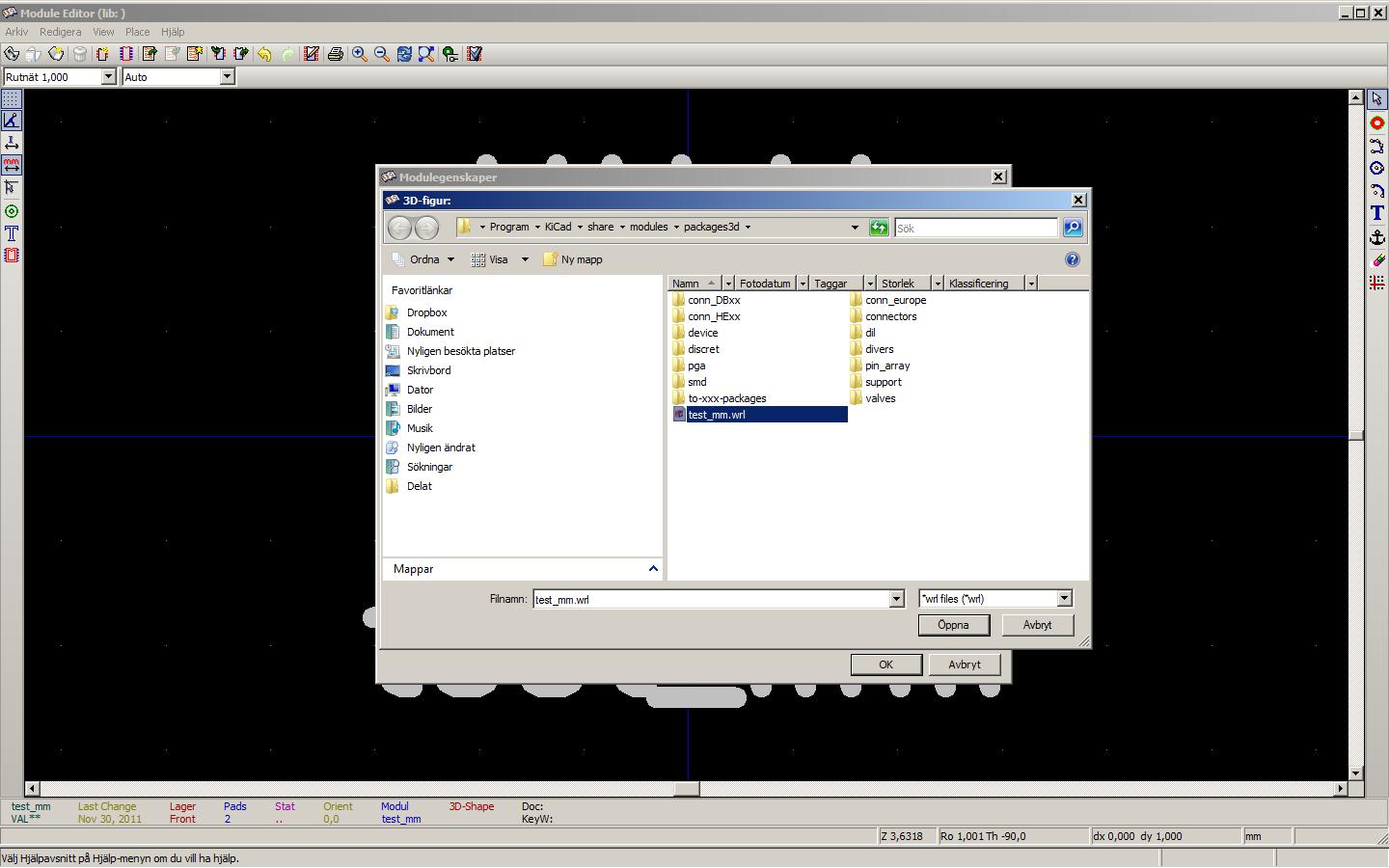1389x868 pixels.
Task: Toggle polar coordinates display button
Action: click(x=12, y=121)
